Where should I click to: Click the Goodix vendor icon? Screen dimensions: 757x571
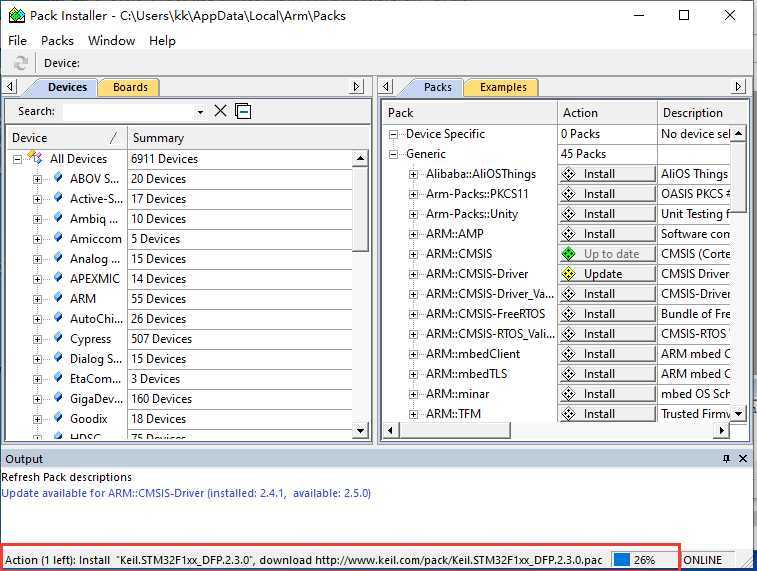pos(58,418)
